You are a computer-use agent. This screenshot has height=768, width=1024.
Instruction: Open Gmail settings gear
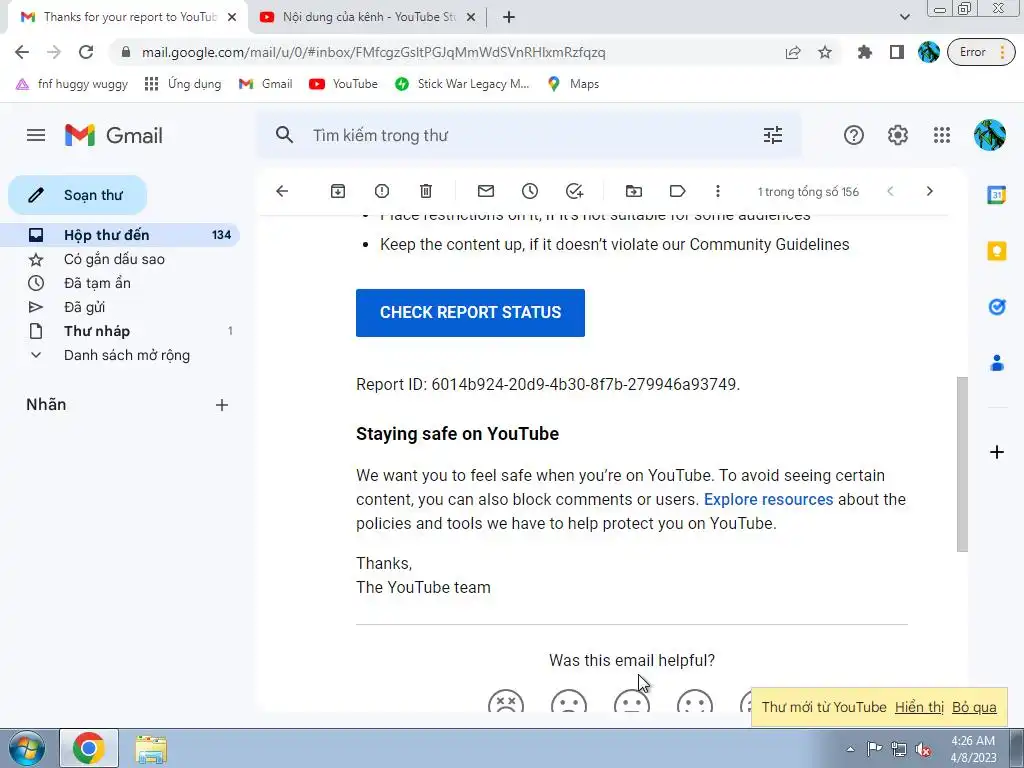(x=897, y=135)
